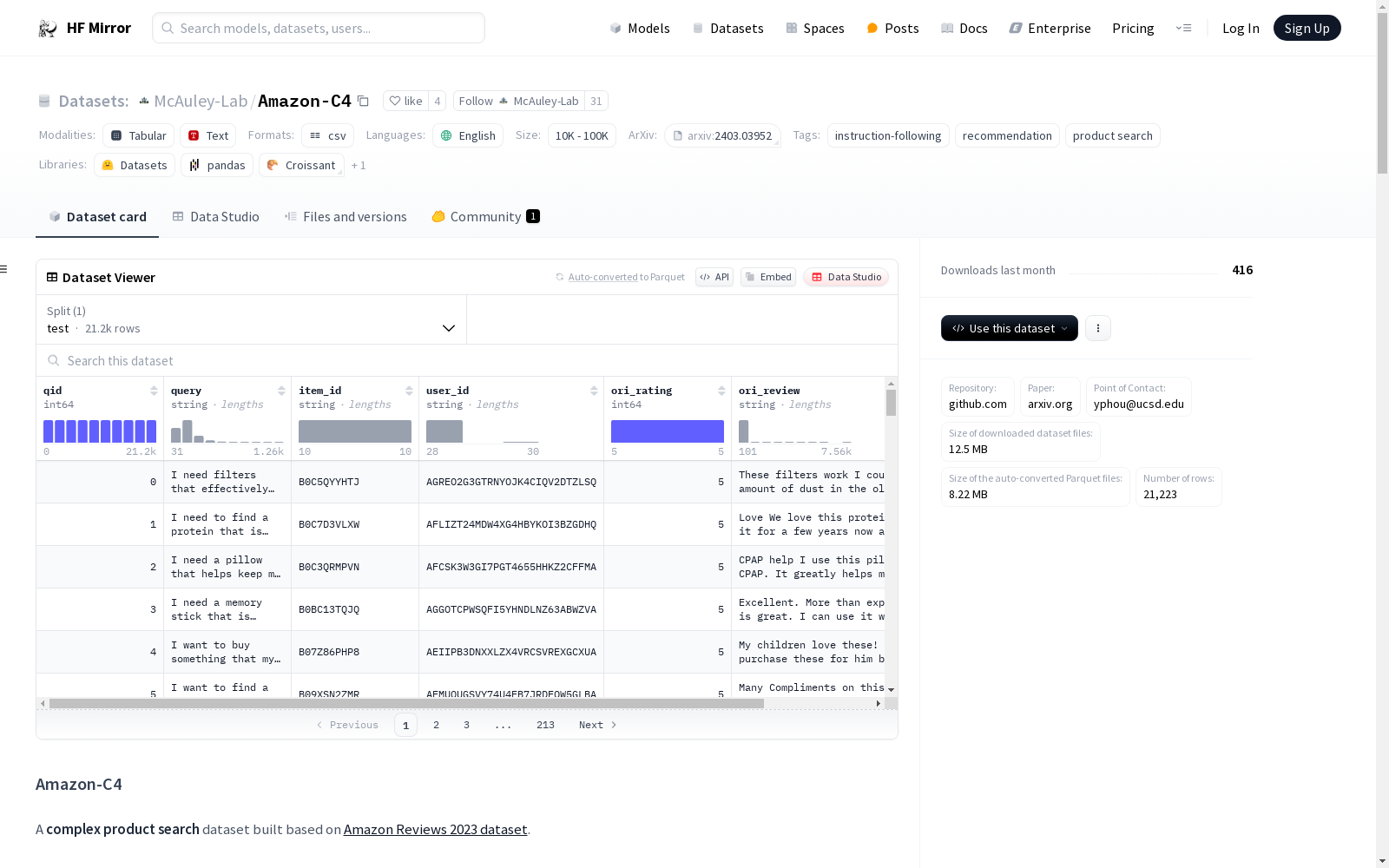Click the item_id lengths histogram bar

[x=355, y=431]
